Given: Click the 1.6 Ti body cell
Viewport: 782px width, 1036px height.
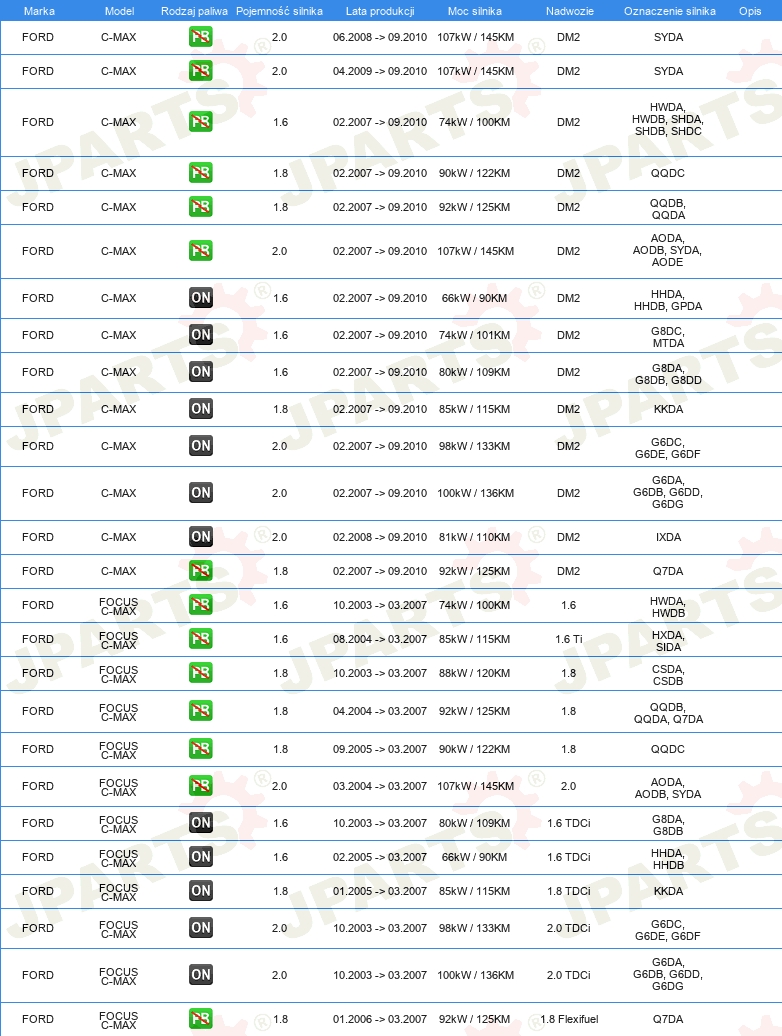Looking at the screenshot, I should click(x=569, y=639).
